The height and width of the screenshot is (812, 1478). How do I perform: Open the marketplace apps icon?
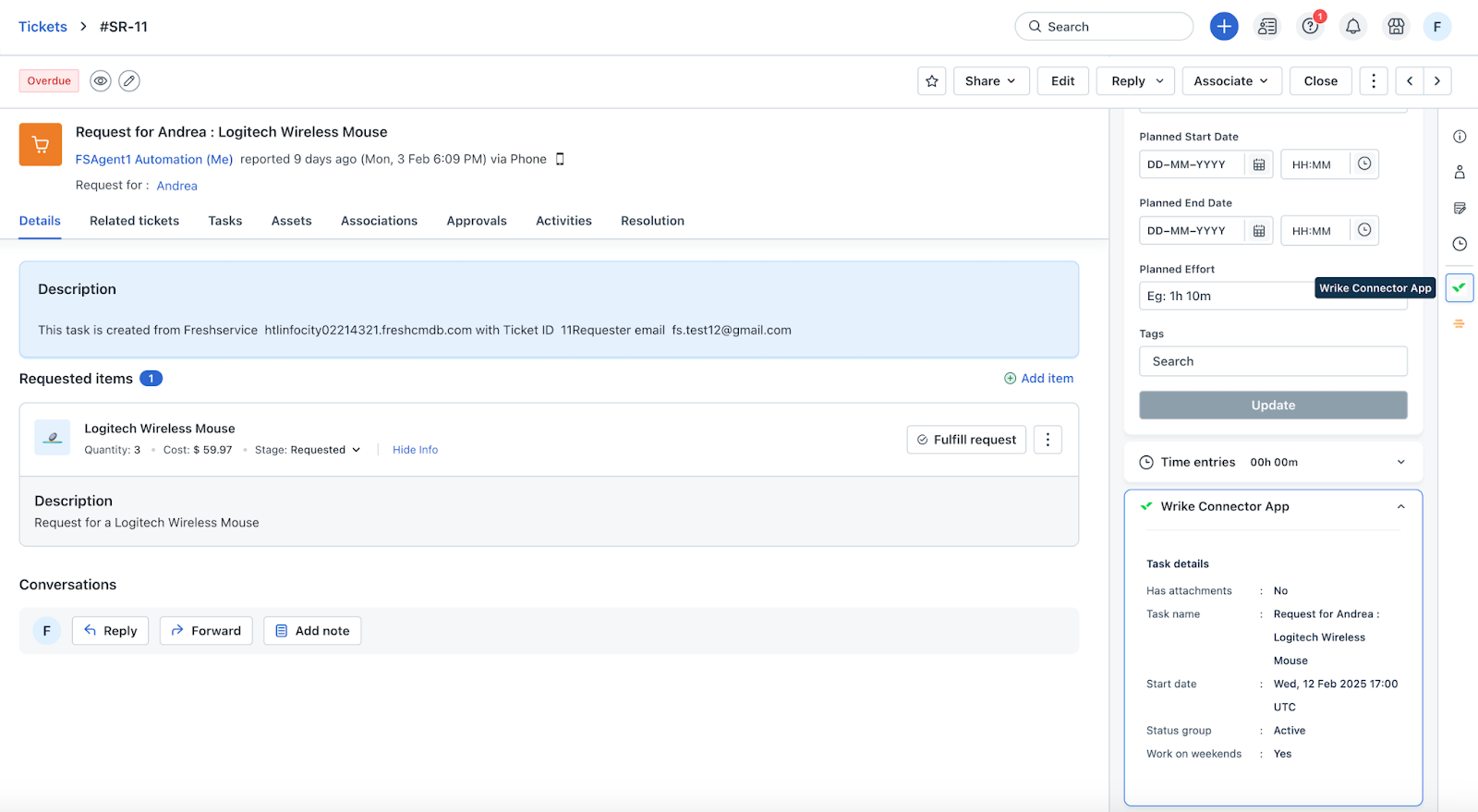point(1396,27)
